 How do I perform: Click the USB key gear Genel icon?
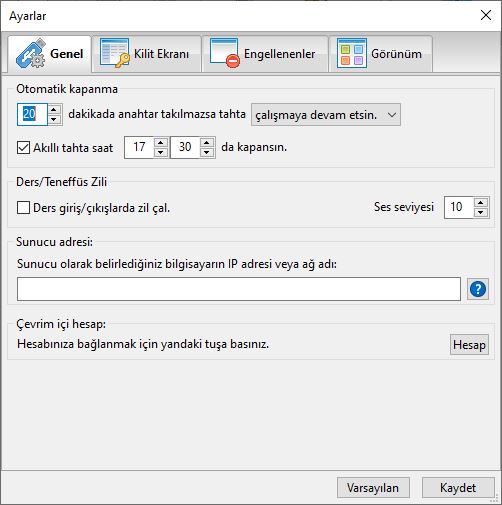point(30,53)
